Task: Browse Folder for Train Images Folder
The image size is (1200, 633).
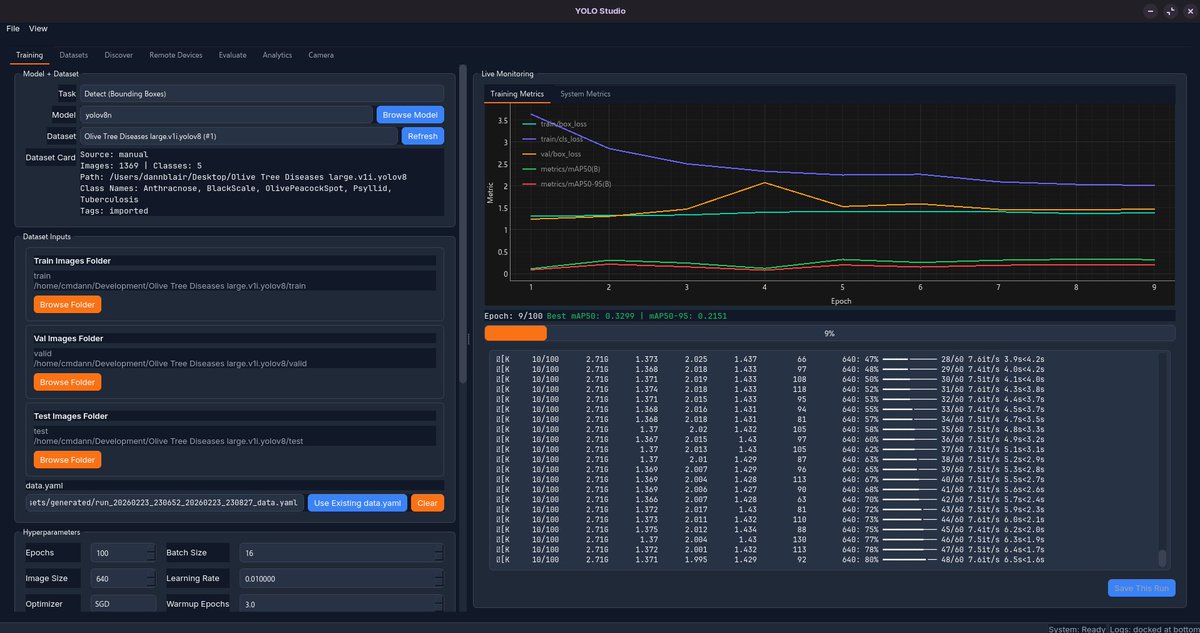Action: 67,304
